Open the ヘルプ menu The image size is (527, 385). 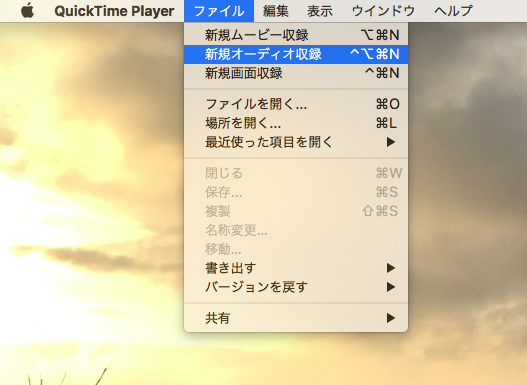[453, 11]
